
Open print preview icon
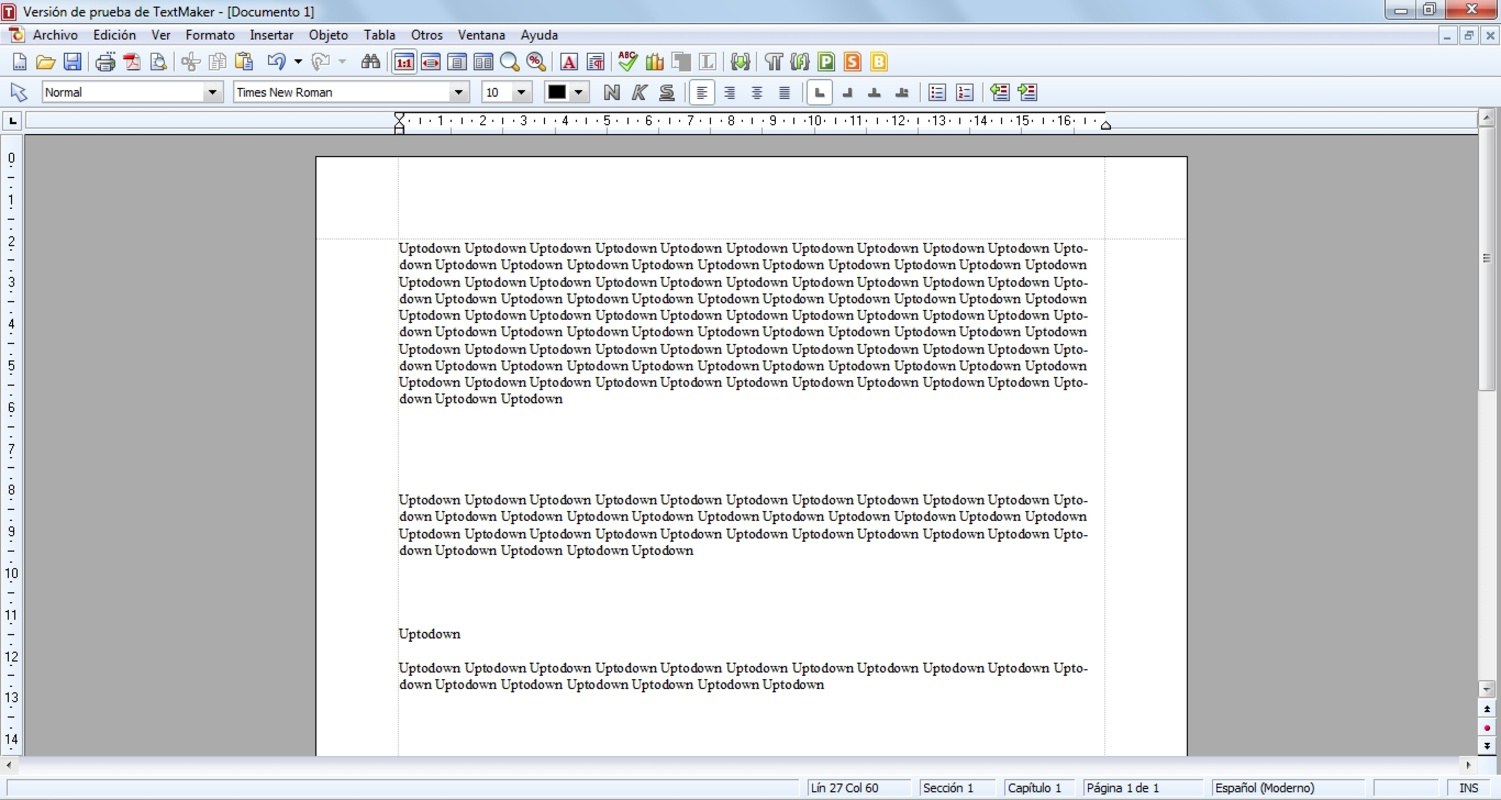pos(158,62)
